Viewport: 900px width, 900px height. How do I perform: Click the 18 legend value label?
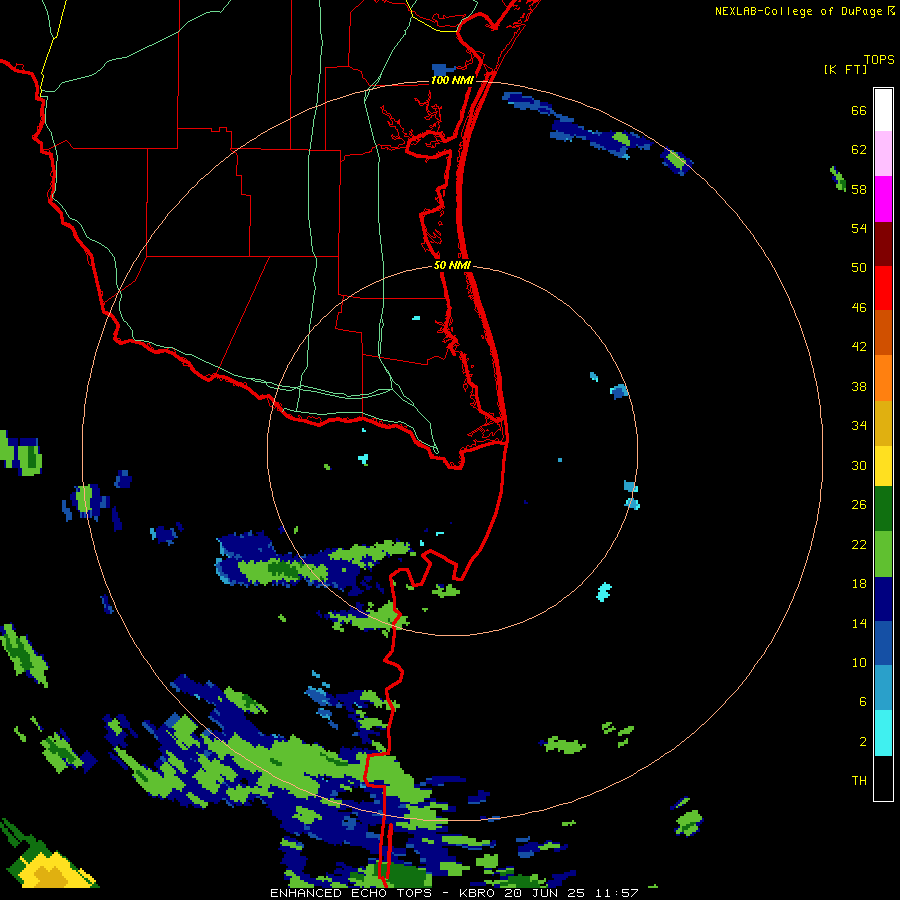859,584
